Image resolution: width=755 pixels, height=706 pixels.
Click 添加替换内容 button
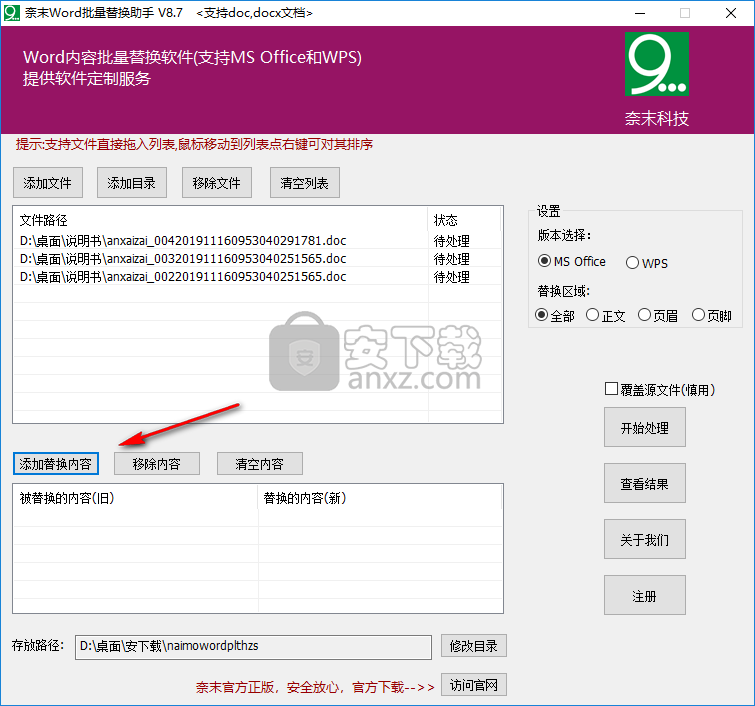[x=56, y=464]
